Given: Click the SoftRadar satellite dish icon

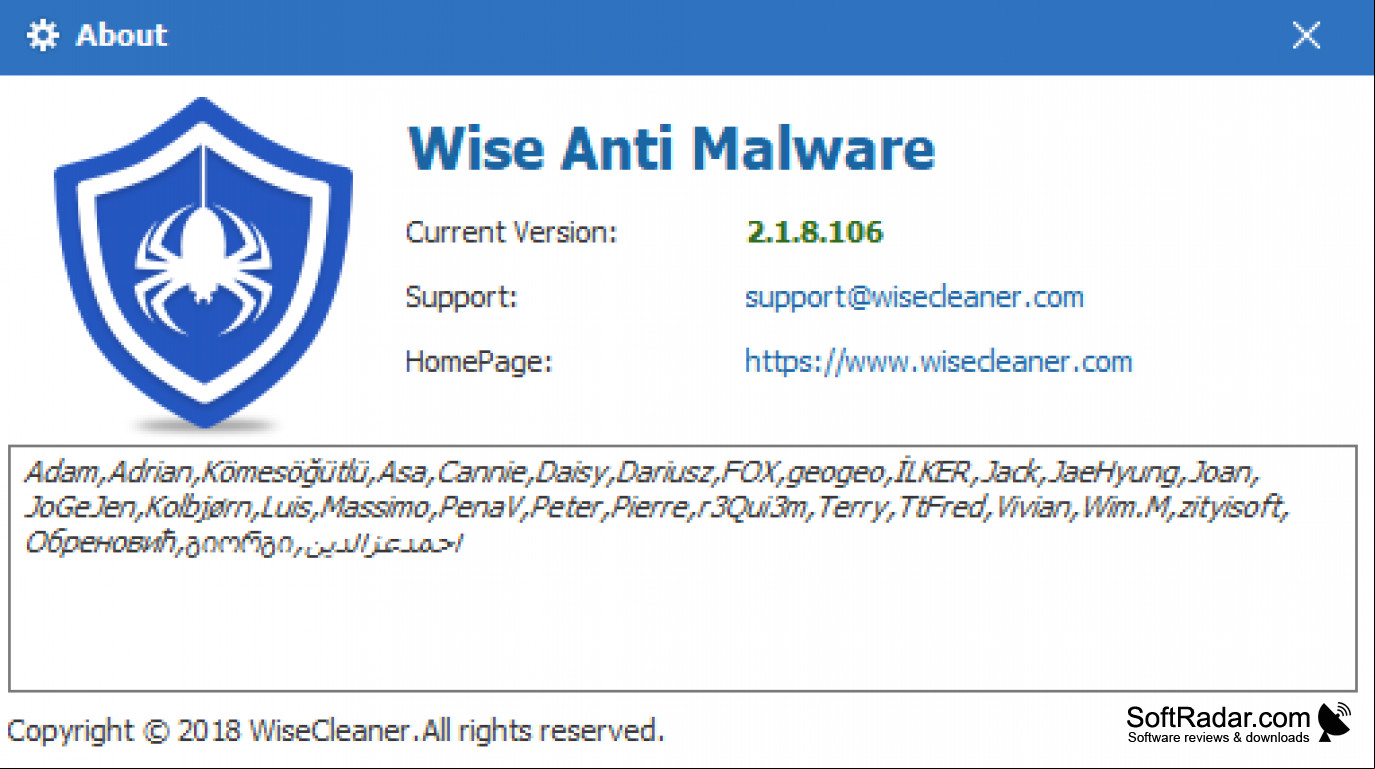Looking at the screenshot, I should [x=1334, y=722].
